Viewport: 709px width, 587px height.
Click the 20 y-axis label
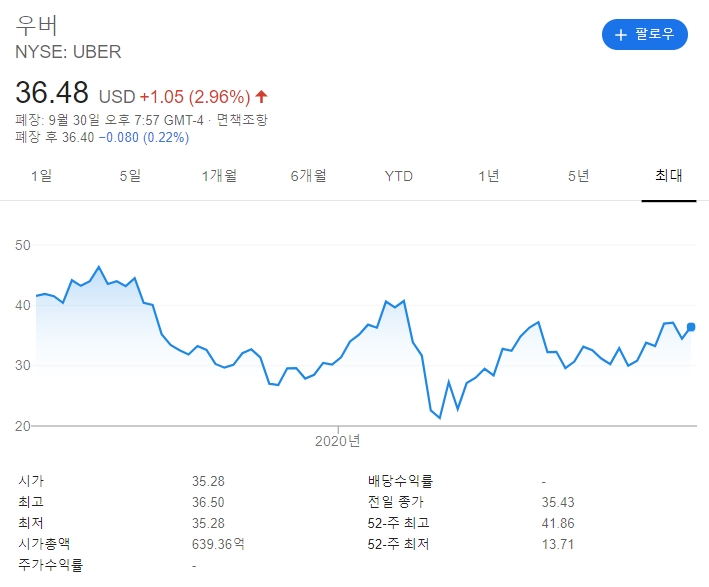coord(23,426)
